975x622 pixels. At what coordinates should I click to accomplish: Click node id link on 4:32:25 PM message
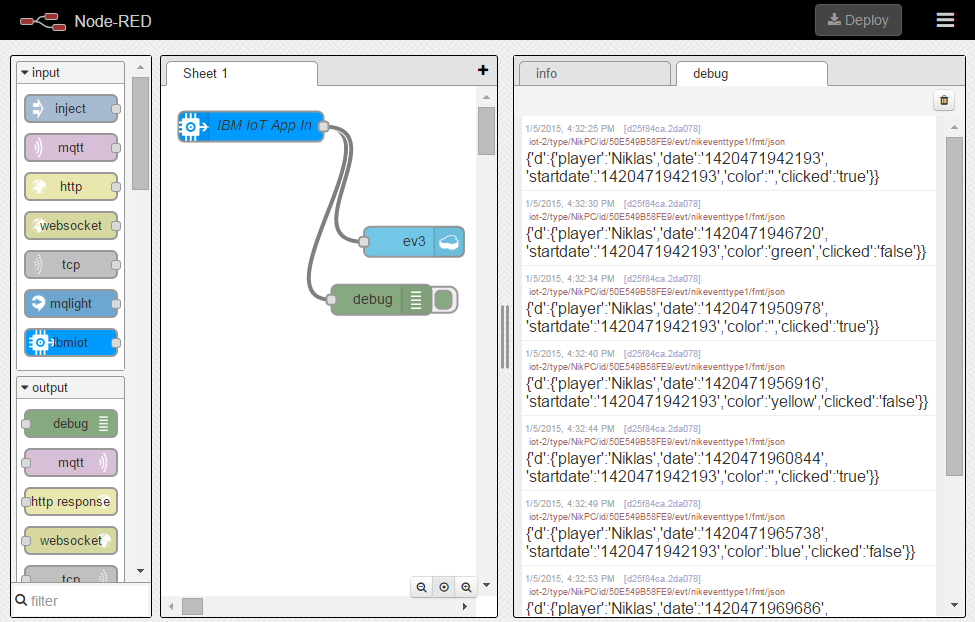click(x=662, y=129)
